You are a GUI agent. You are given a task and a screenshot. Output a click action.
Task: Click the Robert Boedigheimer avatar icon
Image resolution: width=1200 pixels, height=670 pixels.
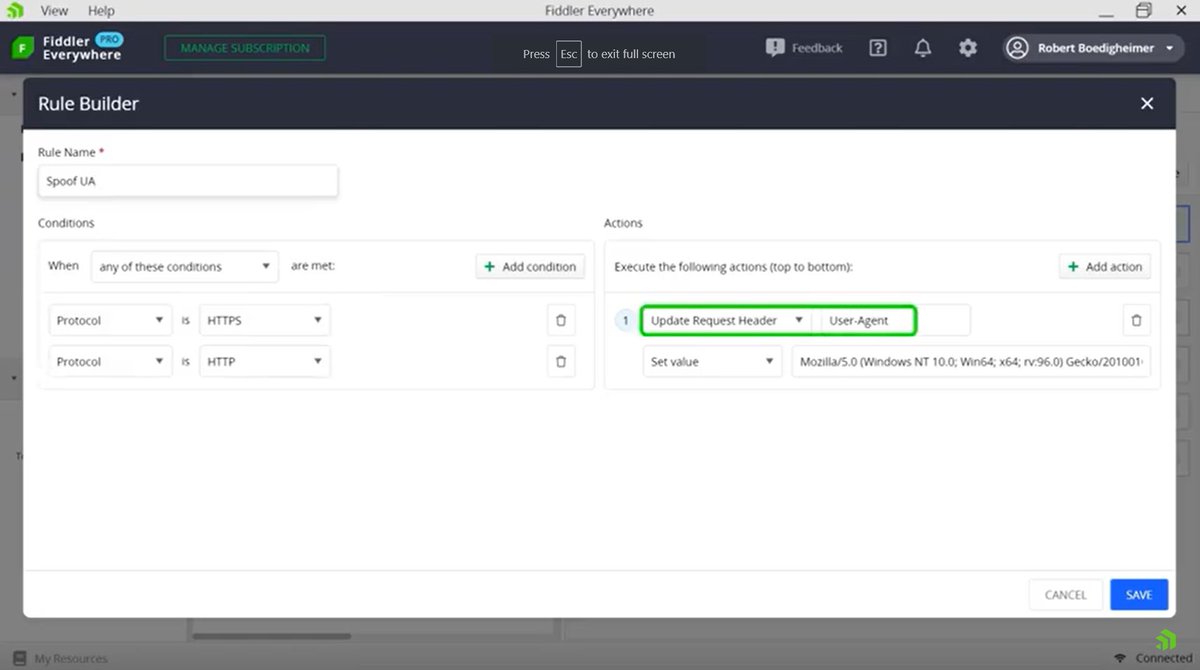tap(1016, 47)
